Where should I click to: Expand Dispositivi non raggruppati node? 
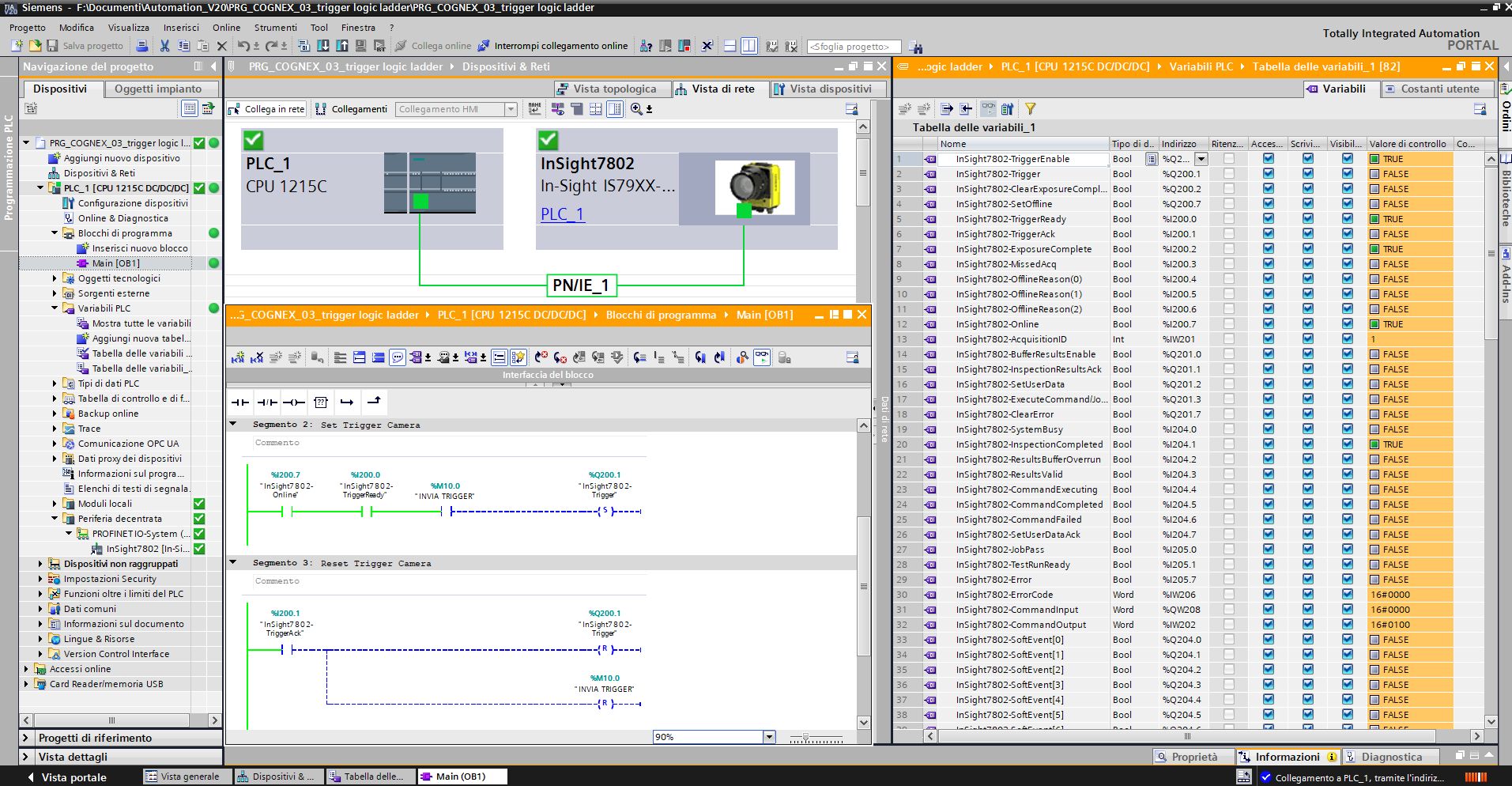point(40,564)
